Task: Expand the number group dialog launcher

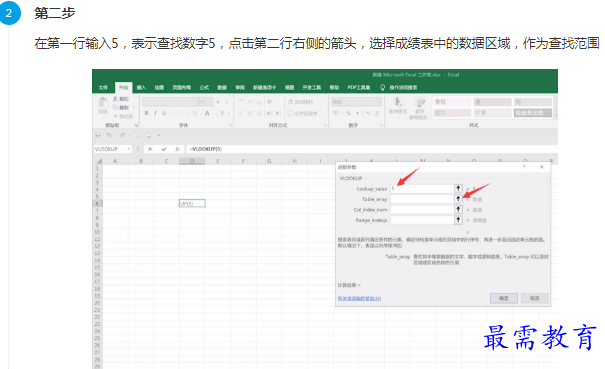Action: pyautogui.click(x=382, y=125)
